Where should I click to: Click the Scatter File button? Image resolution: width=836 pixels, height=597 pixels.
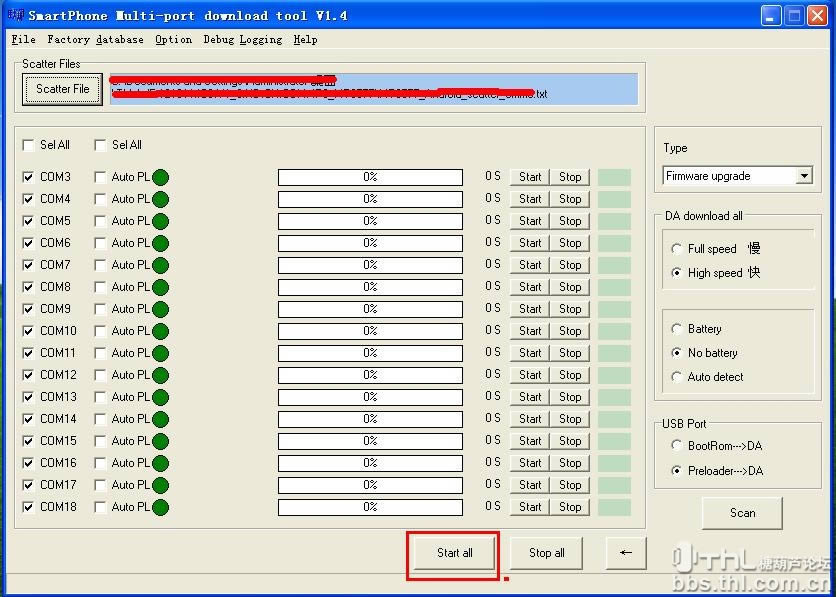point(62,89)
